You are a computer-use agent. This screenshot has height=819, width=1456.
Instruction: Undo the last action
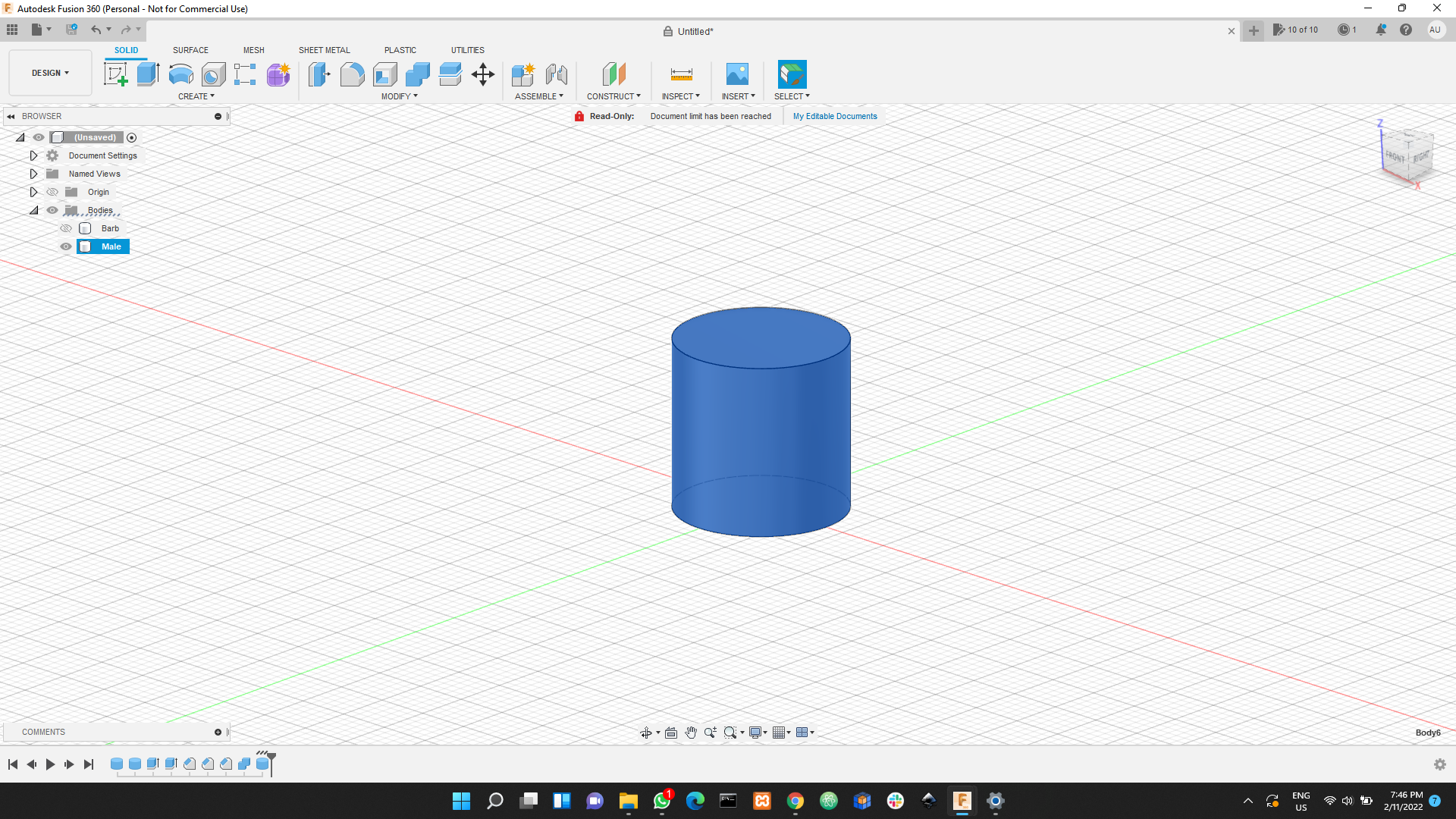[96, 30]
